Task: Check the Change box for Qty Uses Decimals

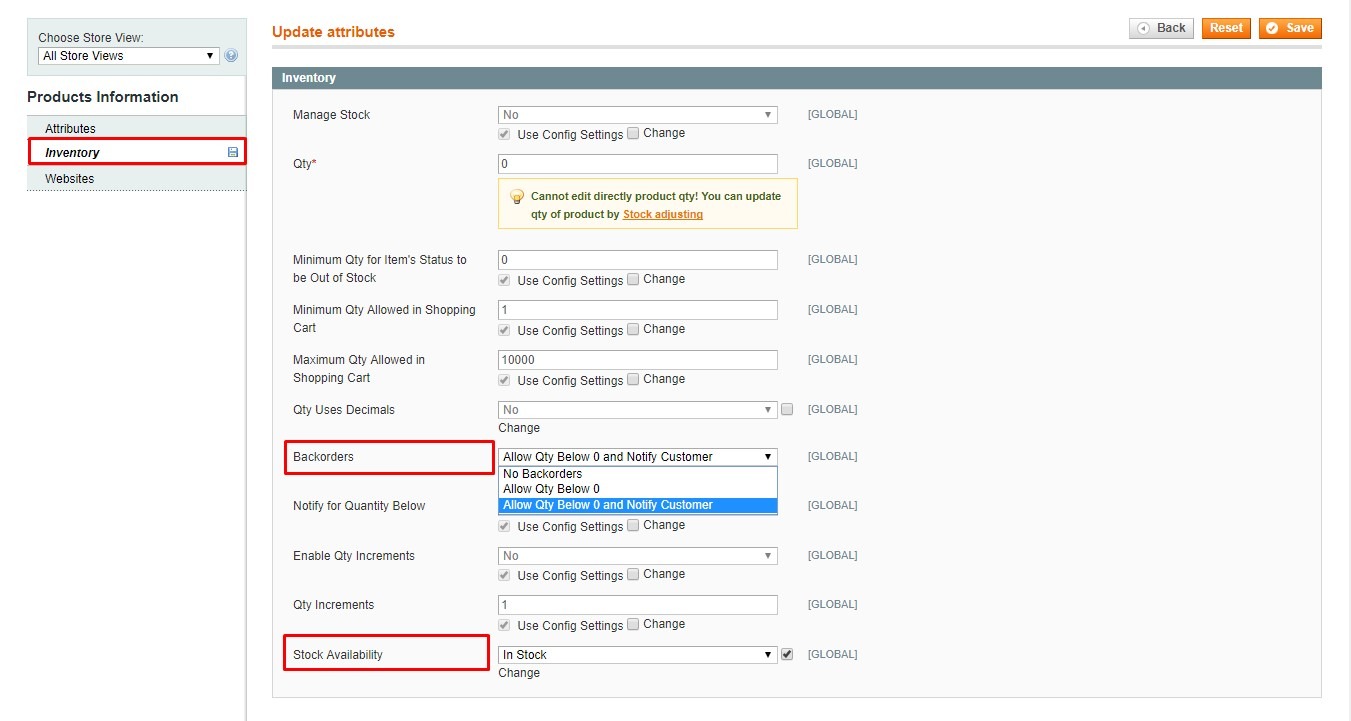Action: pos(787,409)
